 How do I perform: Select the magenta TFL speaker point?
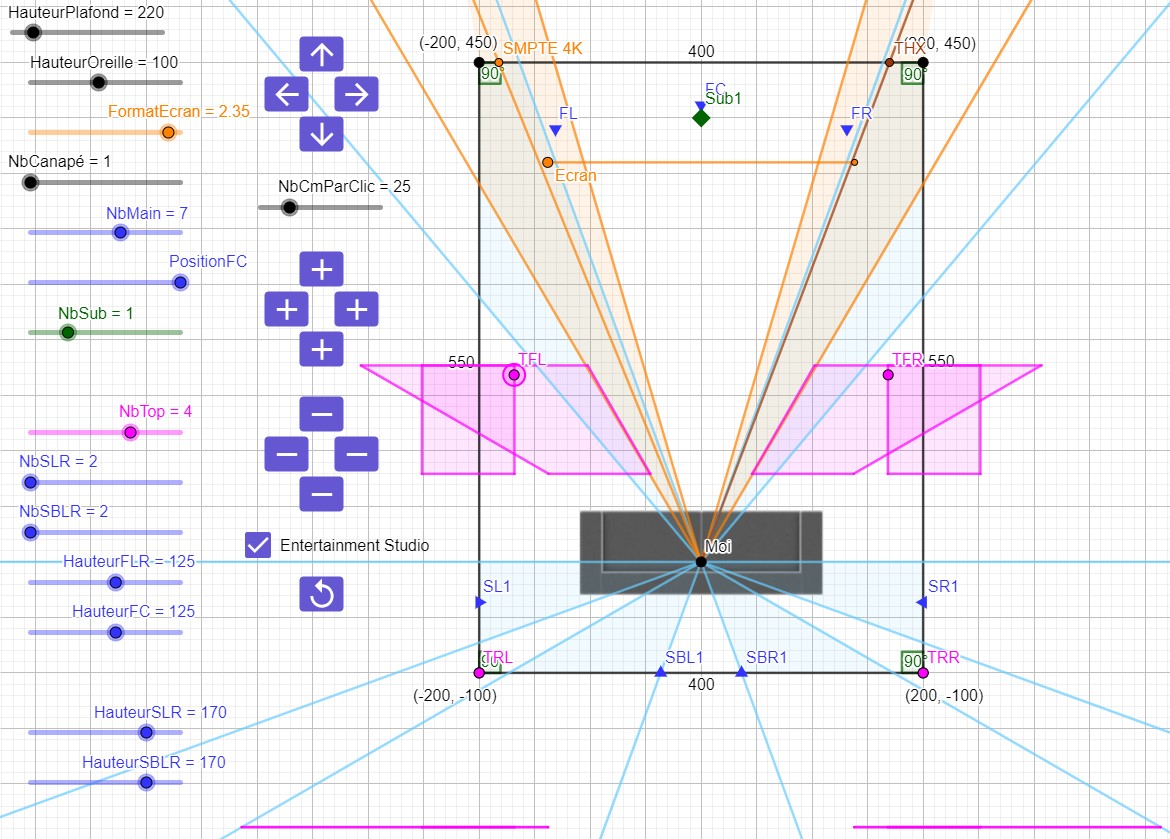coord(514,375)
